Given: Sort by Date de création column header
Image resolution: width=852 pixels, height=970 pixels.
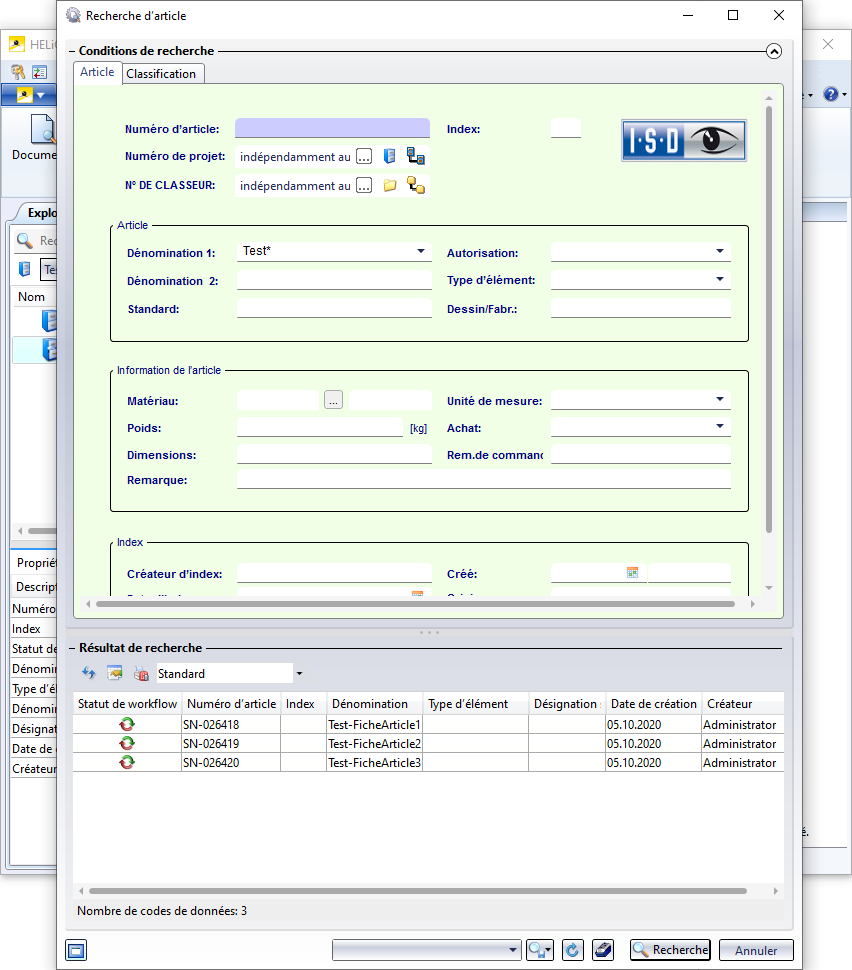Looking at the screenshot, I should [x=653, y=704].
